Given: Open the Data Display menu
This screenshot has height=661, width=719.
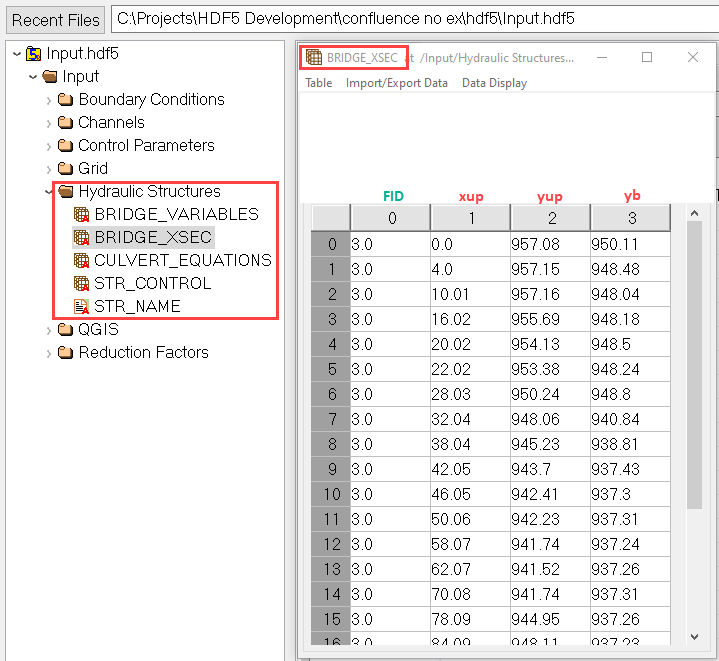Looking at the screenshot, I should [x=494, y=83].
